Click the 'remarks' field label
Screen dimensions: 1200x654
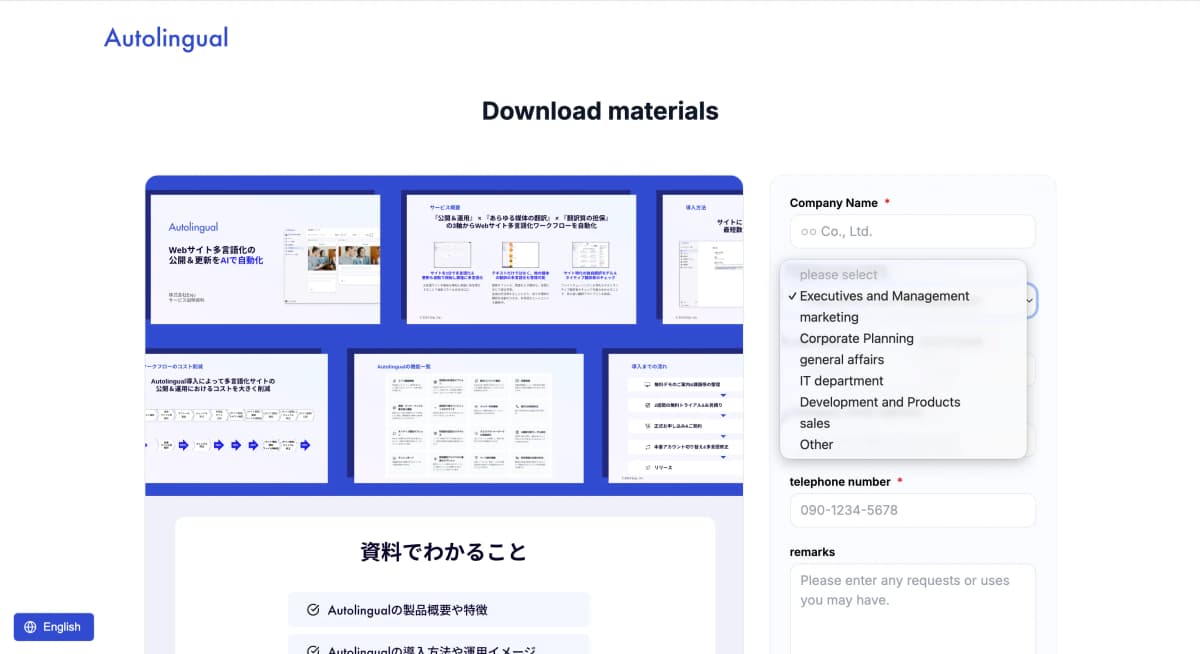(x=812, y=552)
